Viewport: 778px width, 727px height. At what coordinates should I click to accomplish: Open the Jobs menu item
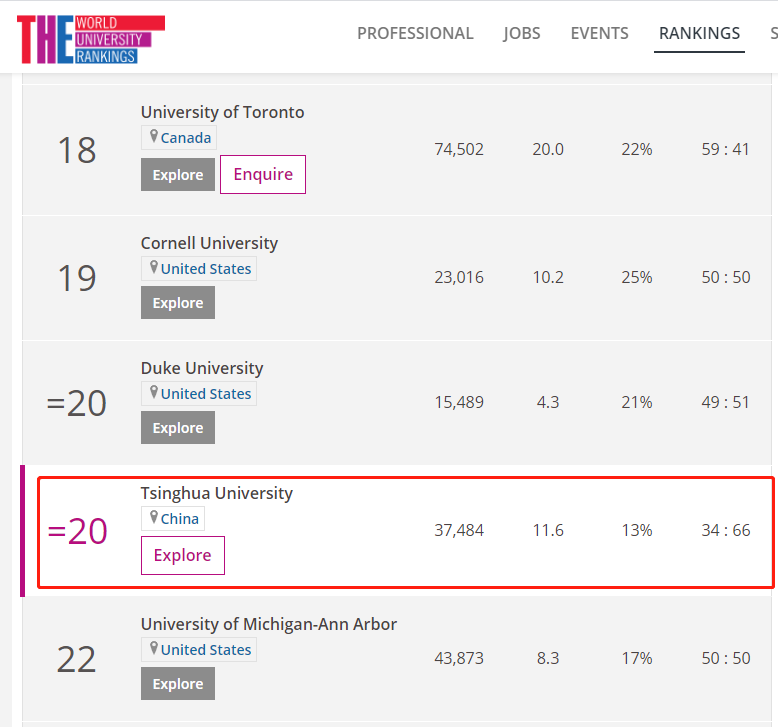click(521, 33)
